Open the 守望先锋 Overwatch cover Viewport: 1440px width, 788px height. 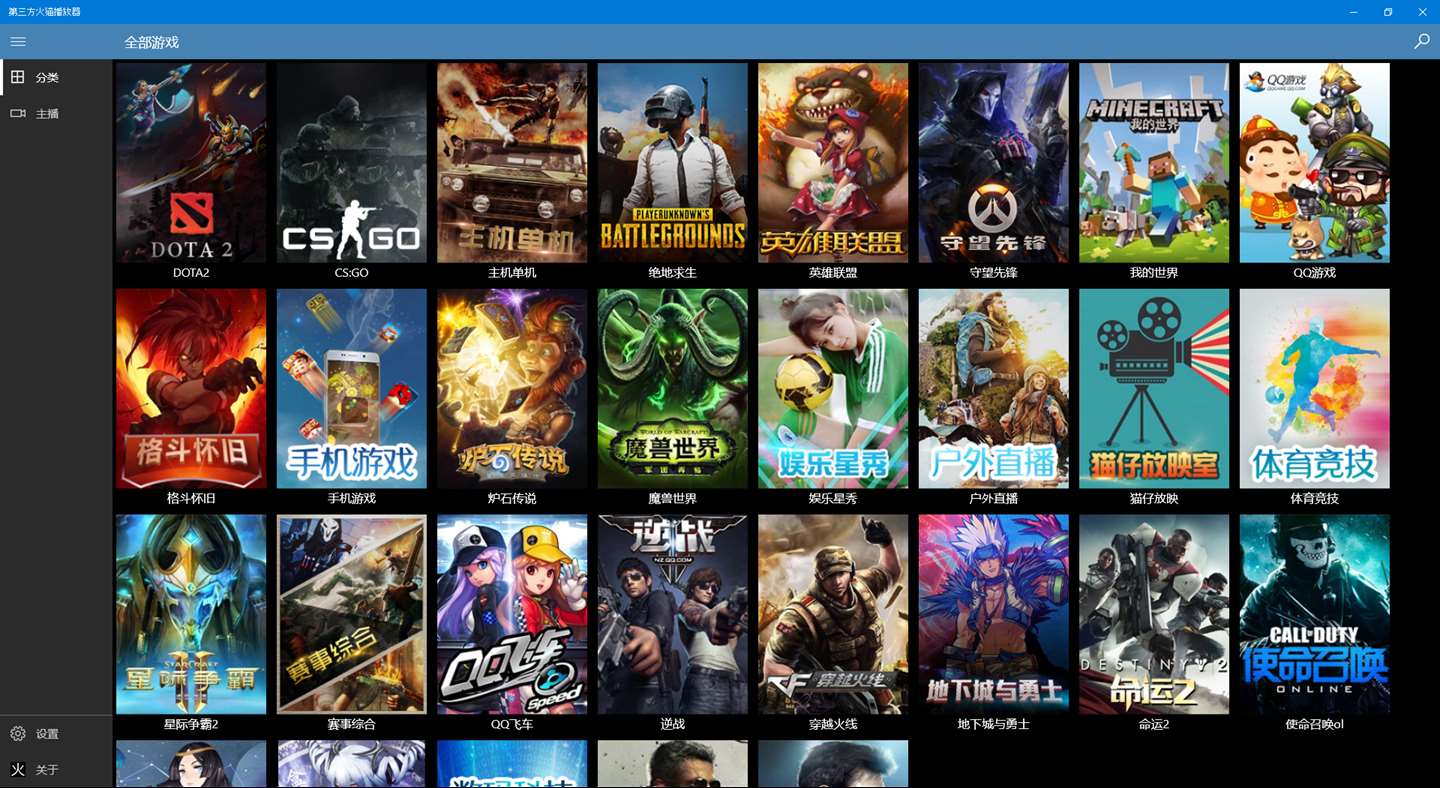[994, 163]
